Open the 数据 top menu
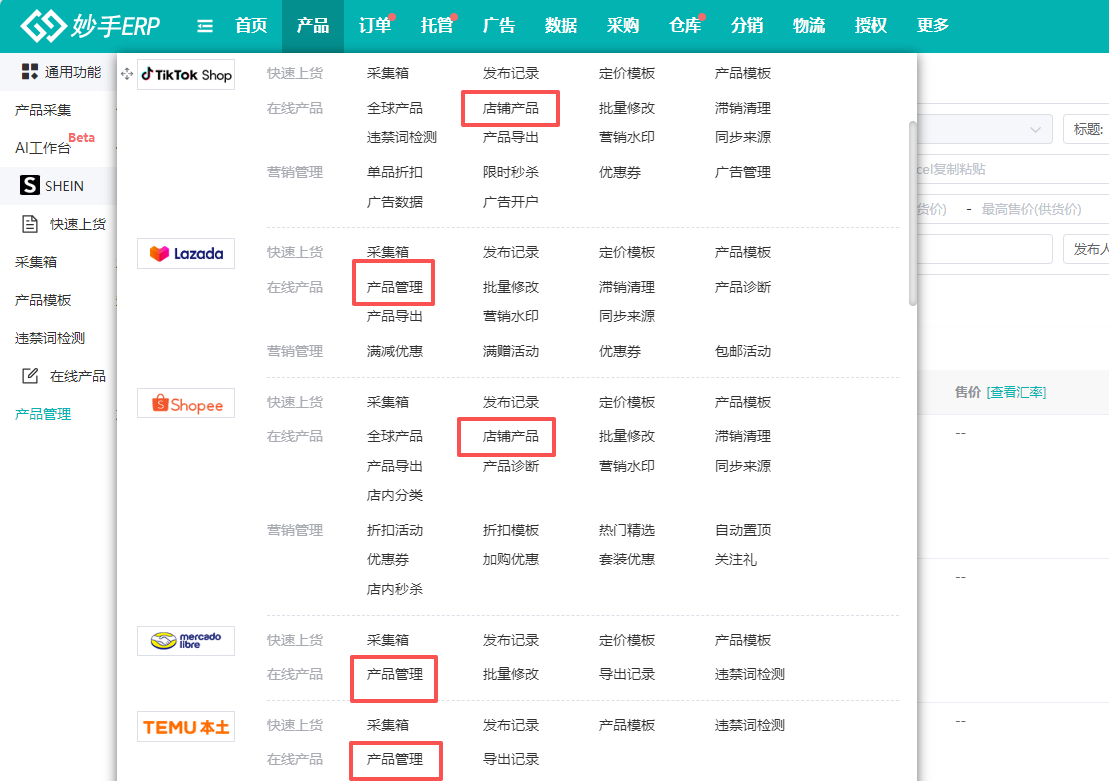 561,26
